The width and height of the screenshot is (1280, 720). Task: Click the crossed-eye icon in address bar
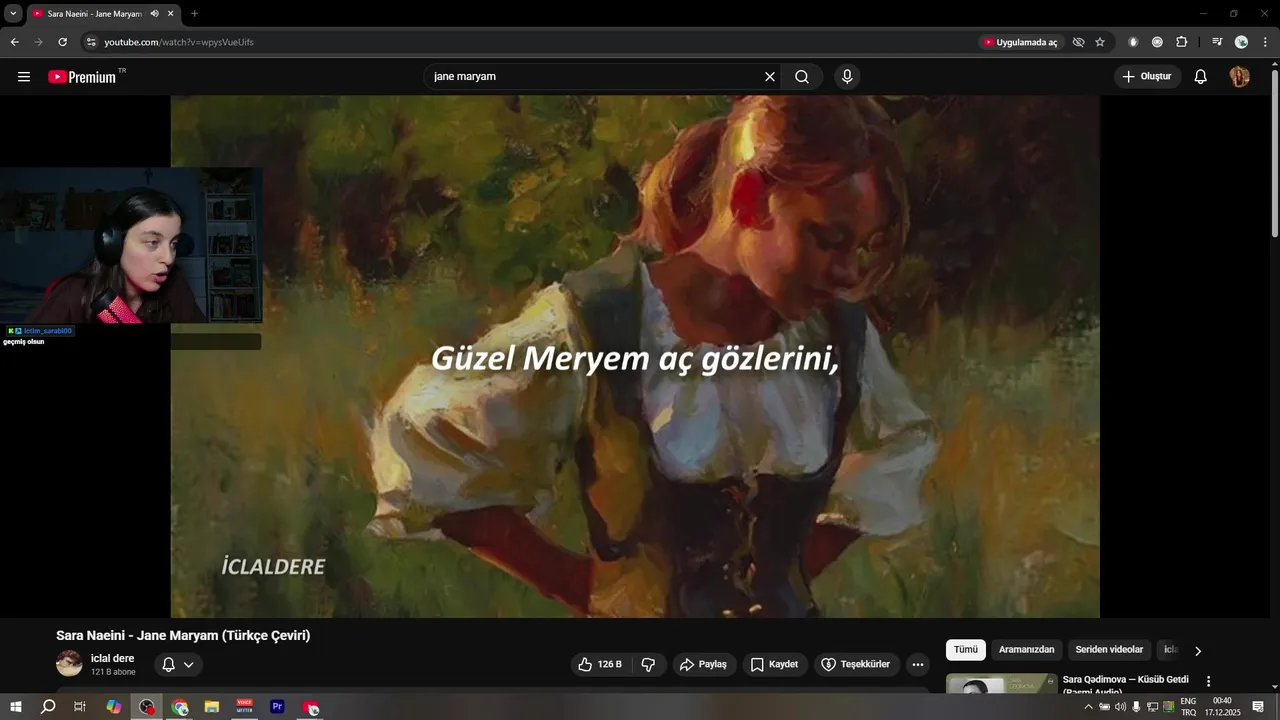[x=1078, y=42]
